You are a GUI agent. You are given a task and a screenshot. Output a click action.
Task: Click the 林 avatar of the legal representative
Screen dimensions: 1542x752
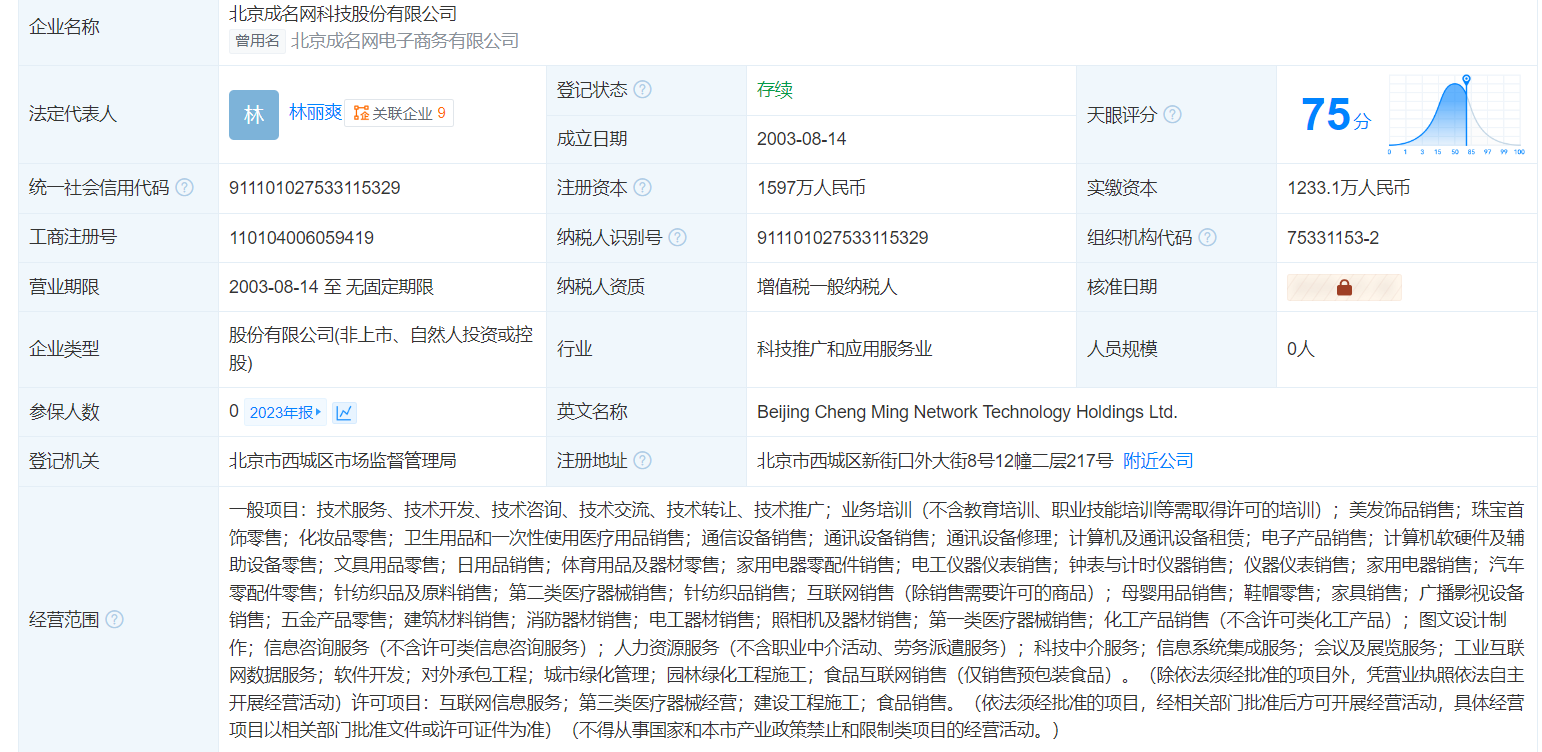tap(254, 115)
